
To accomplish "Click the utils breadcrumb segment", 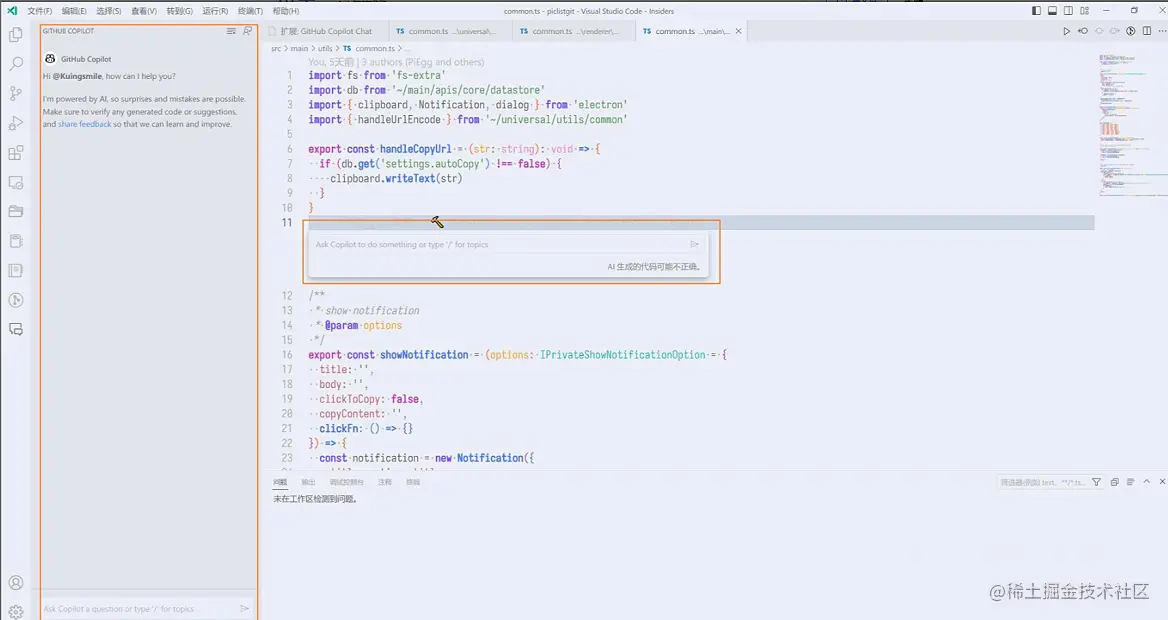I will point(326,48).
